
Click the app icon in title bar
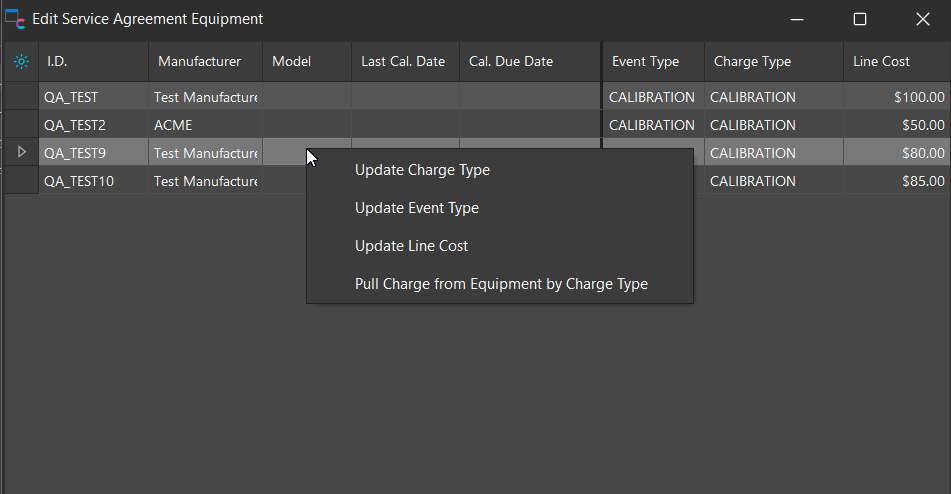tap(15, 19)
